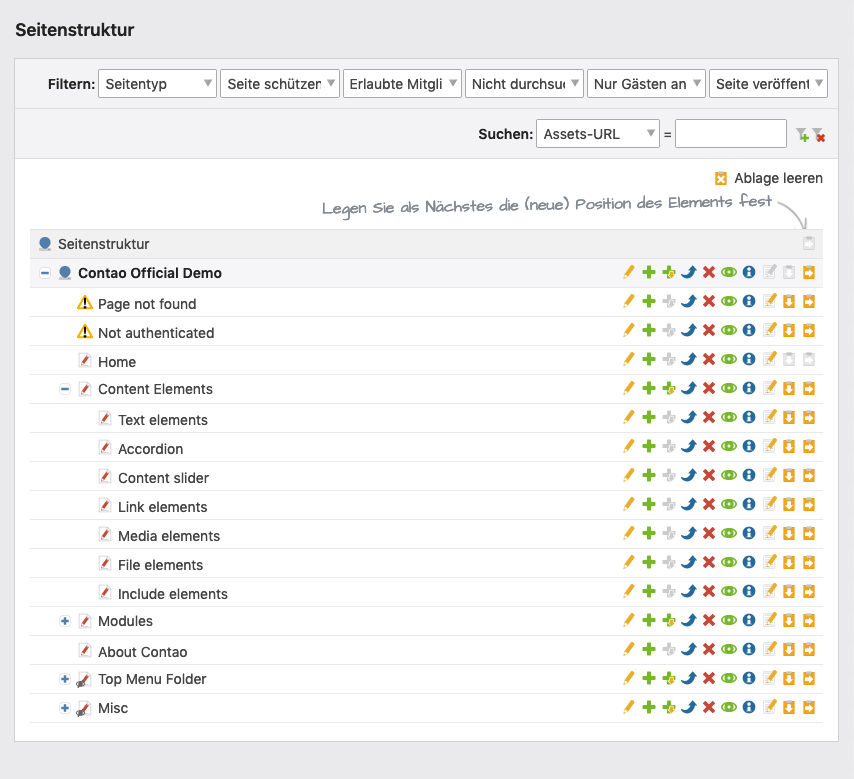Select the Text elements page name
The image size is (854, 779).
[163, 420]
